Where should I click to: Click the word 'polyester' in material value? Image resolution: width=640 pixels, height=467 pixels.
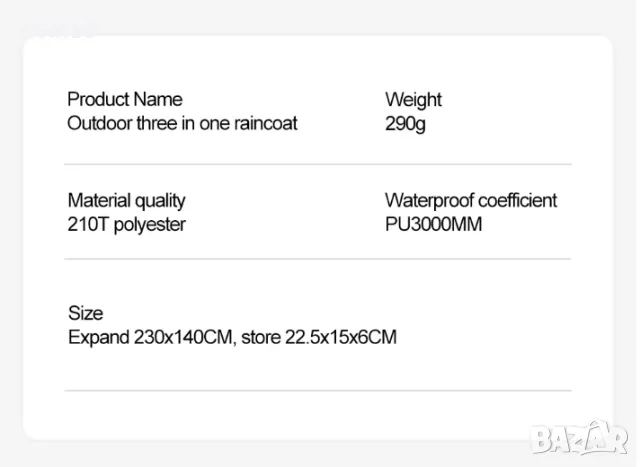tap(149, 224)
